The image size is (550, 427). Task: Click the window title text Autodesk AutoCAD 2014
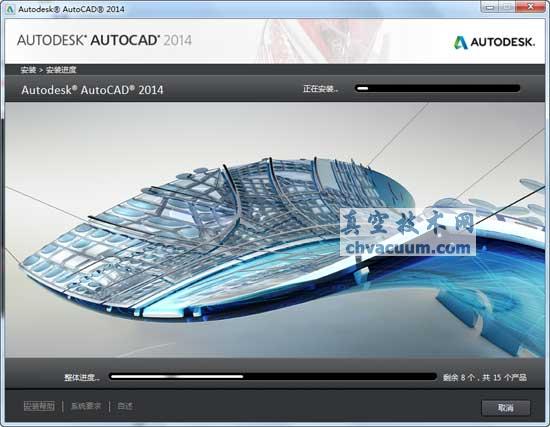click(x=72, y=9)
